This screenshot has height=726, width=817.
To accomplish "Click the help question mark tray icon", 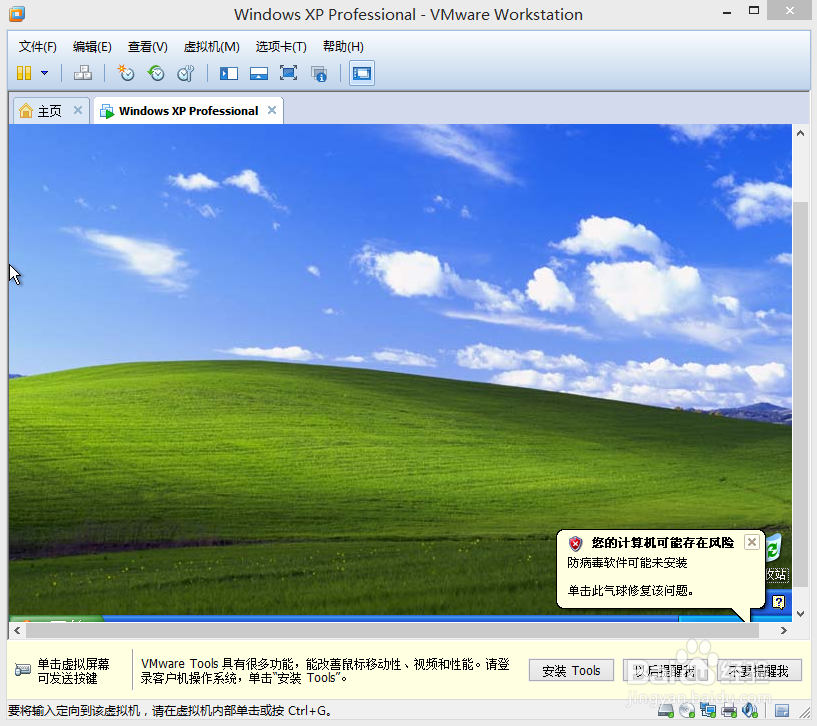I will coord(778,602).
